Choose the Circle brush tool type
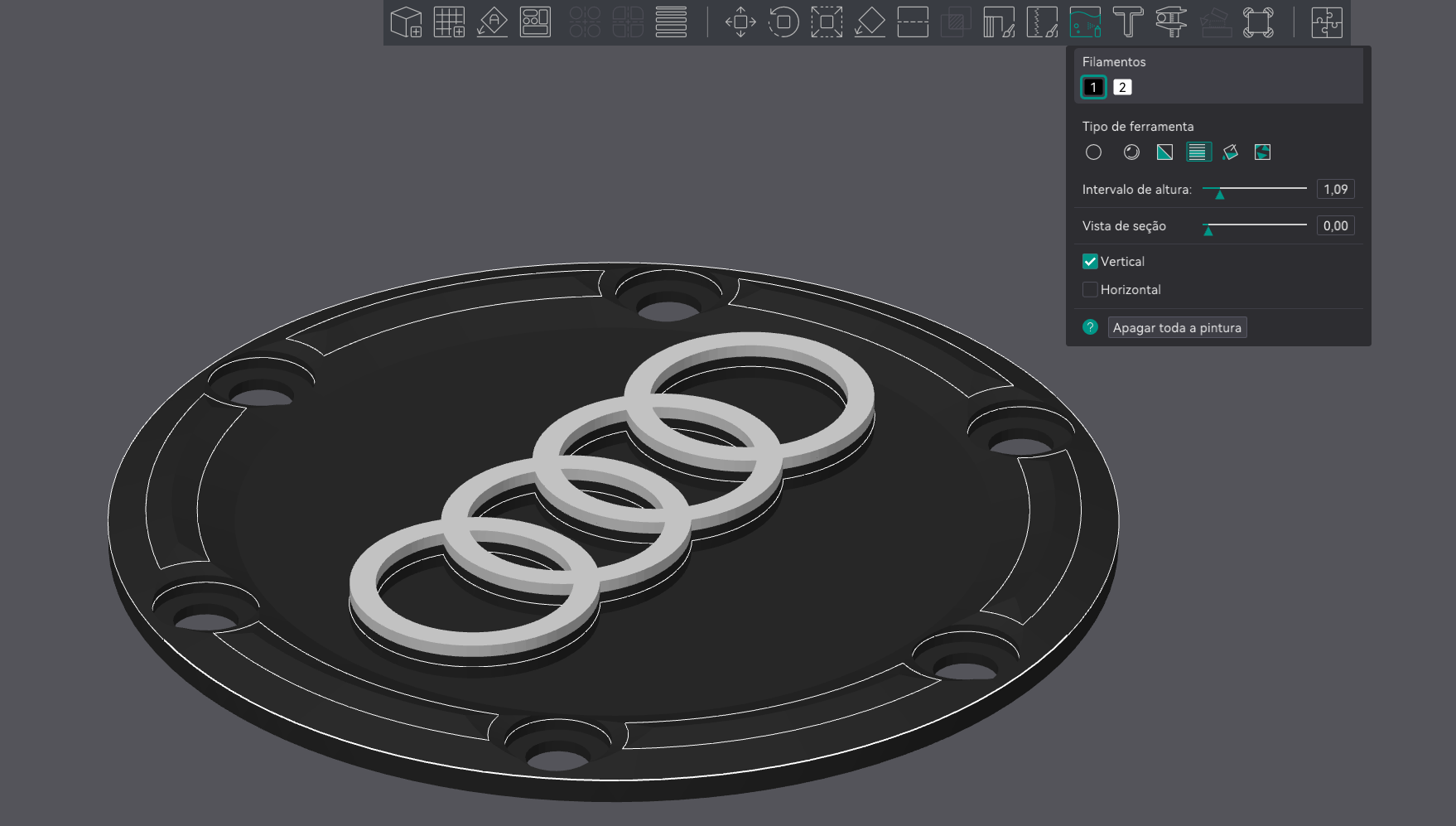The height and width of the screenshot is (826, 1456). pyautogui.click(x=1093, y=152)
